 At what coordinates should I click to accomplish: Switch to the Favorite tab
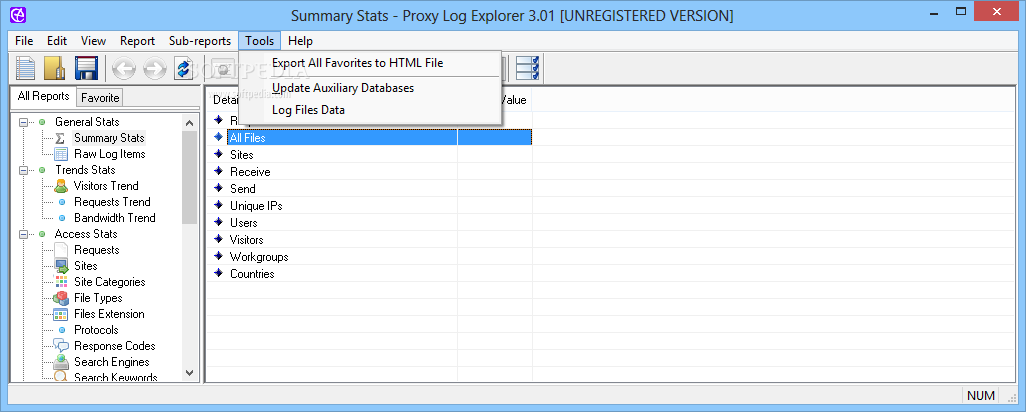tap(100, 97)
